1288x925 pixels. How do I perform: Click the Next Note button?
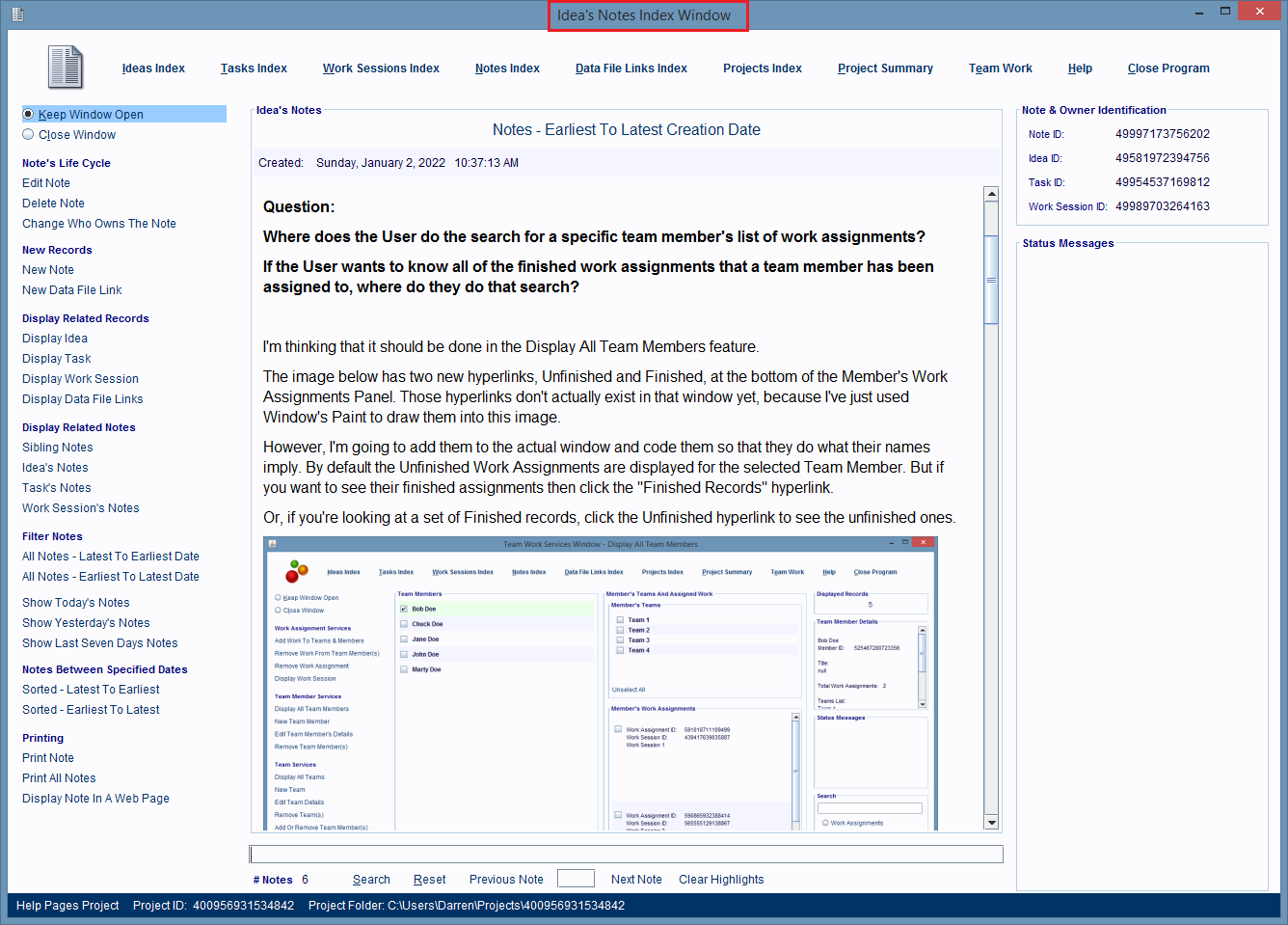636,880
